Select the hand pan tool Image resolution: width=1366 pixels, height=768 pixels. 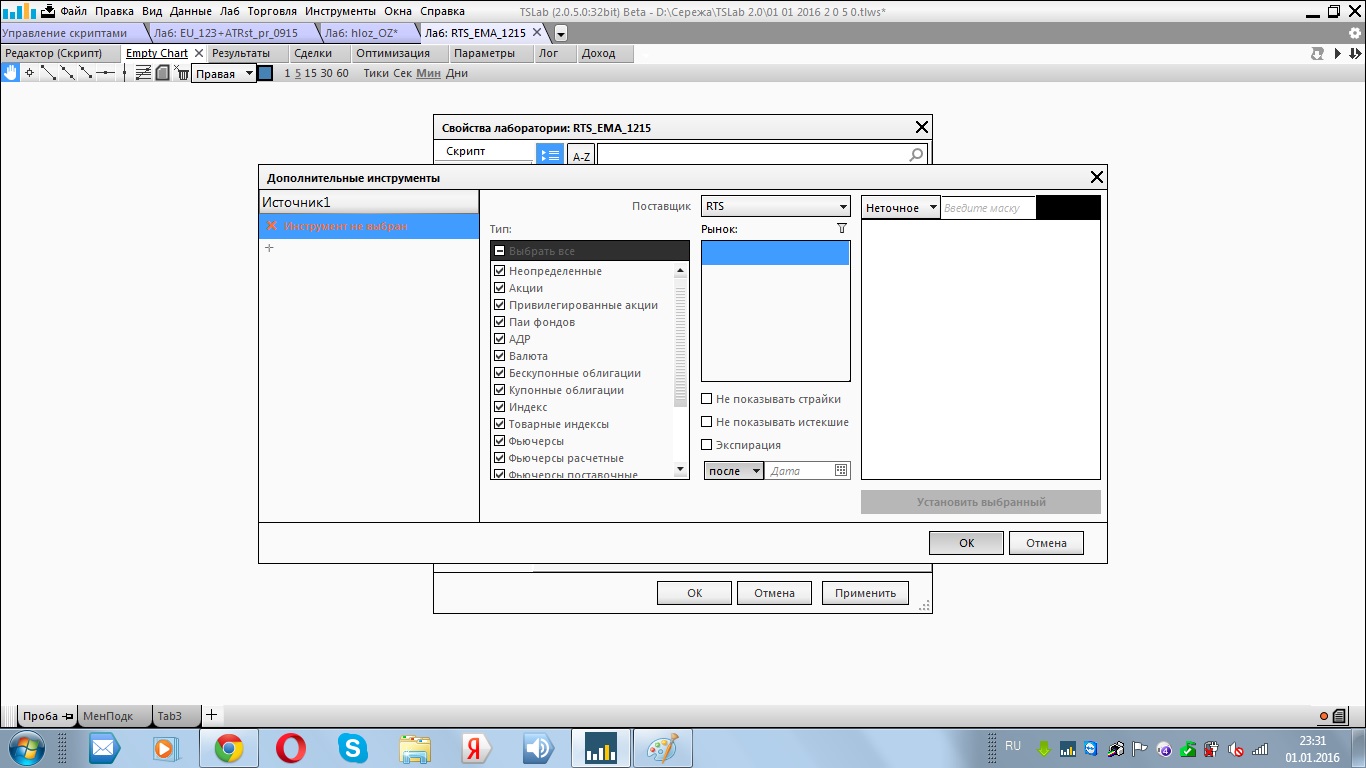click(10, 73)
